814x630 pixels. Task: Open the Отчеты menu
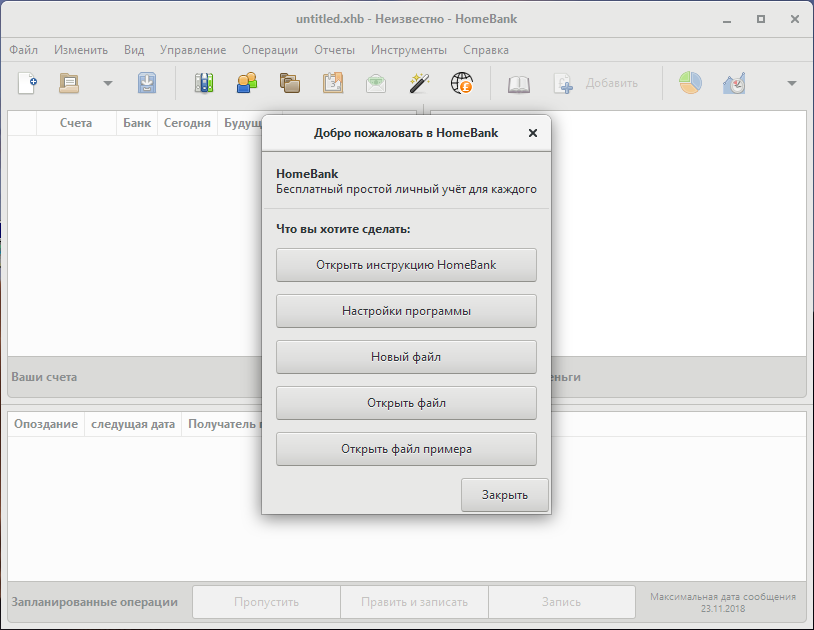tap(334, 50)
